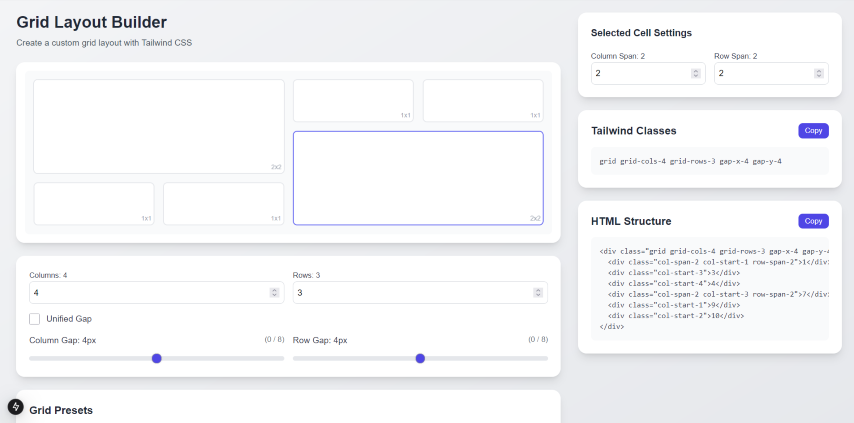Enable the Unified Gap checkbox

coord(35,319)
